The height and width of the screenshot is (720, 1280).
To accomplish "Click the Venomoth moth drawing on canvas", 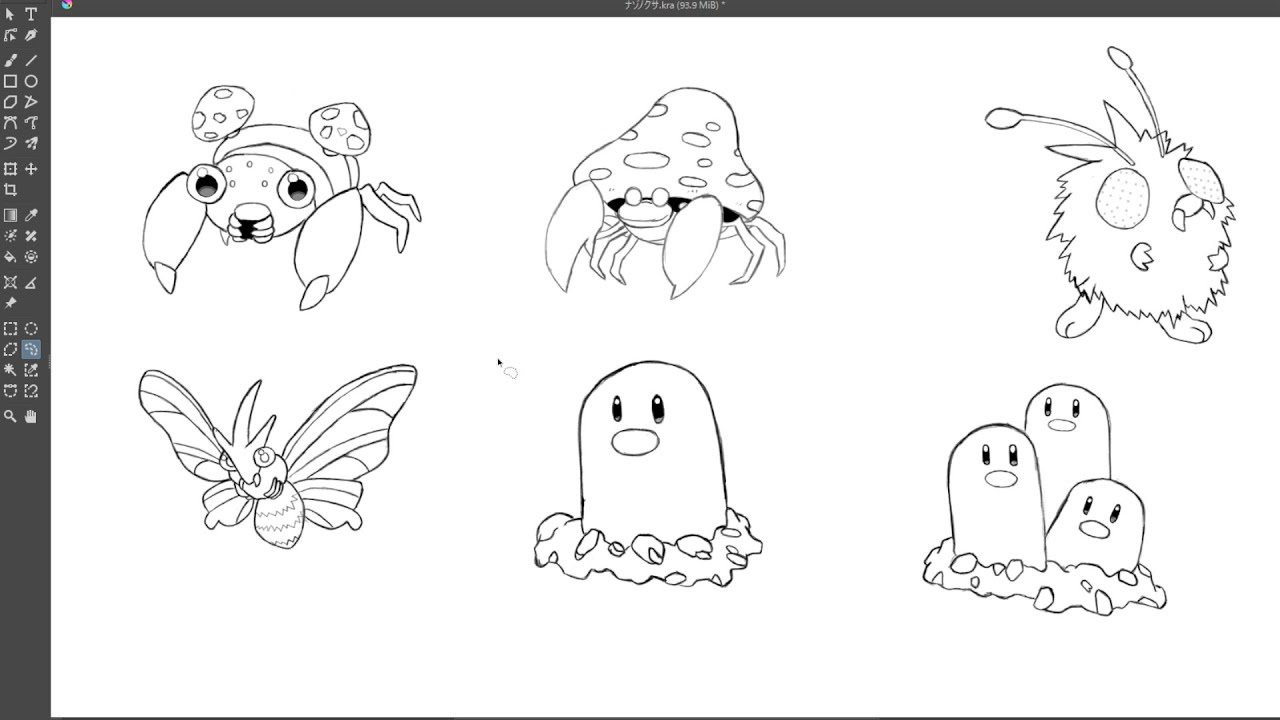I will 277,457.
